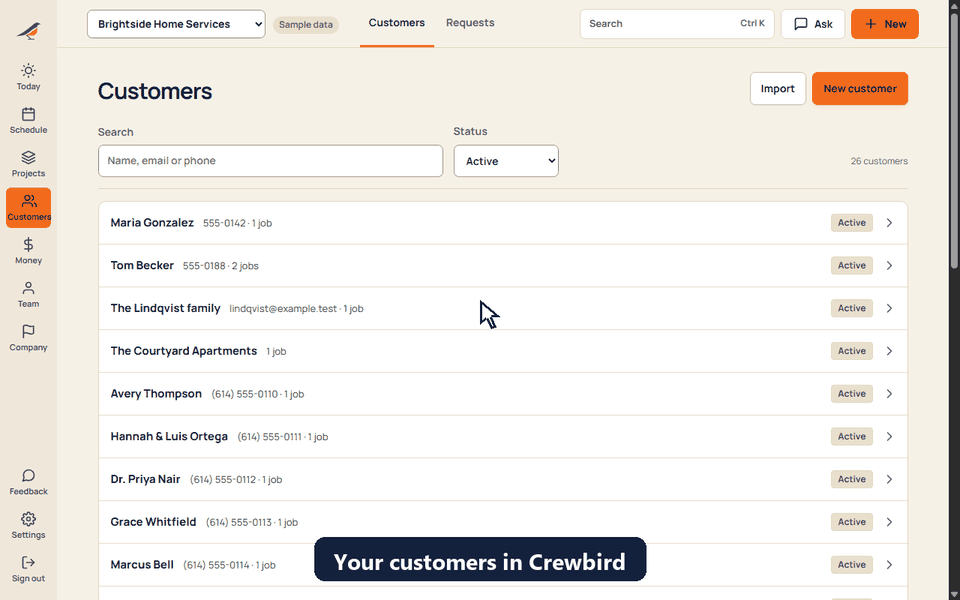This screenshot has height=600, width=960.
Task: Expand Tom Becker row chevron
Action: (x=889, y=266)
